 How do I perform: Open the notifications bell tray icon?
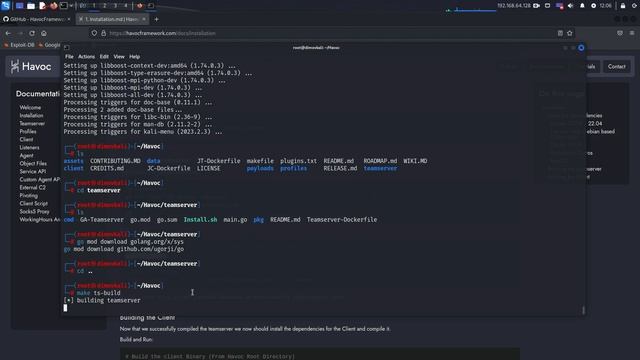582,6
